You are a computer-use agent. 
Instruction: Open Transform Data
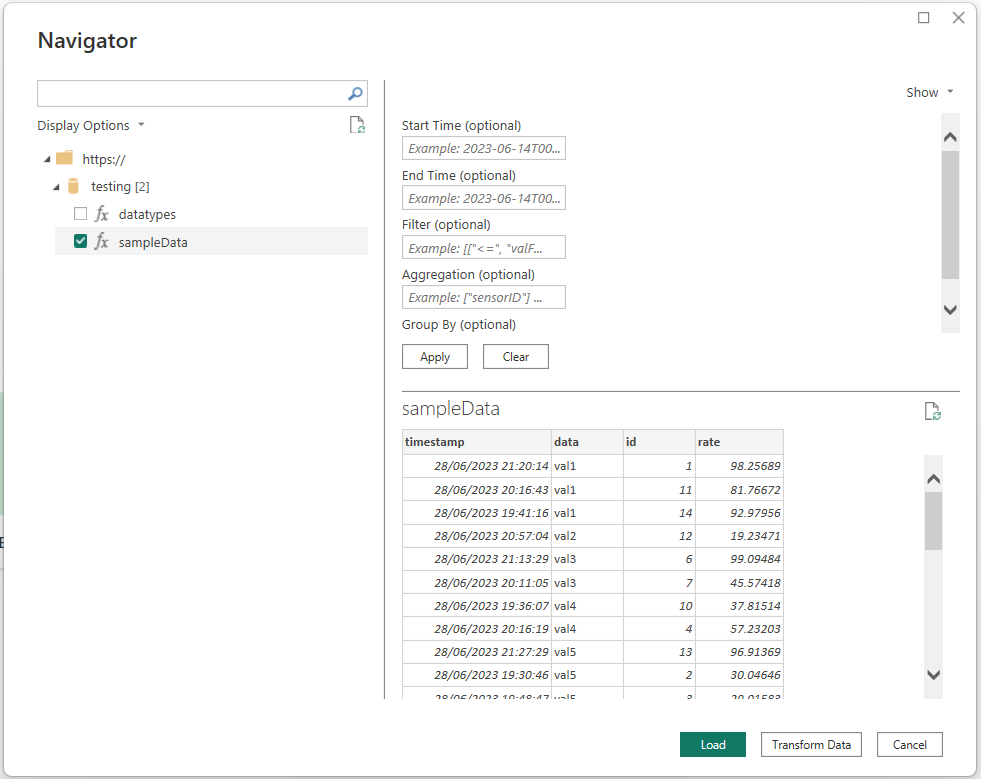(x=811, y=744)
